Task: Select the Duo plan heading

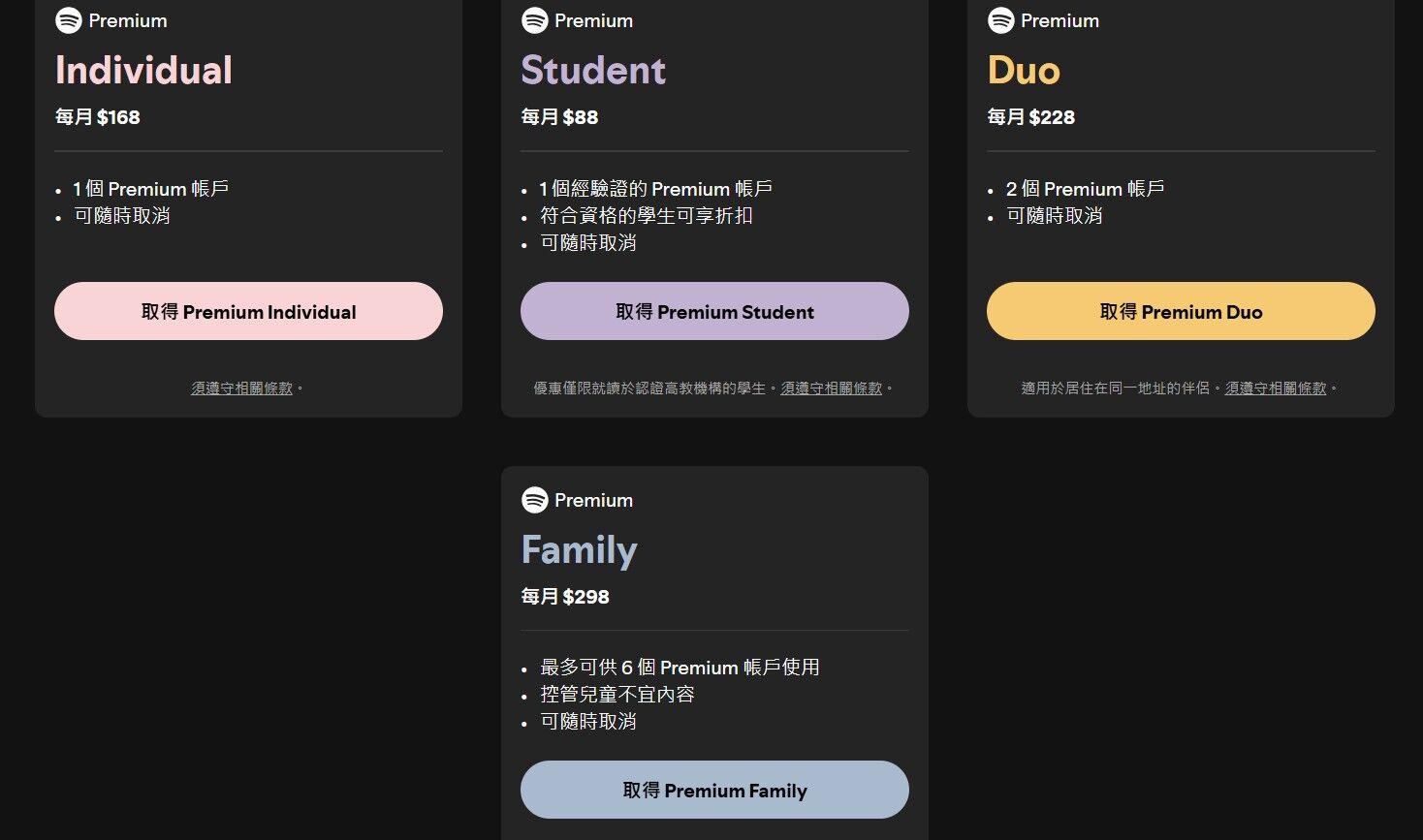Action: pyautogui.click(x=1023, y=69)
